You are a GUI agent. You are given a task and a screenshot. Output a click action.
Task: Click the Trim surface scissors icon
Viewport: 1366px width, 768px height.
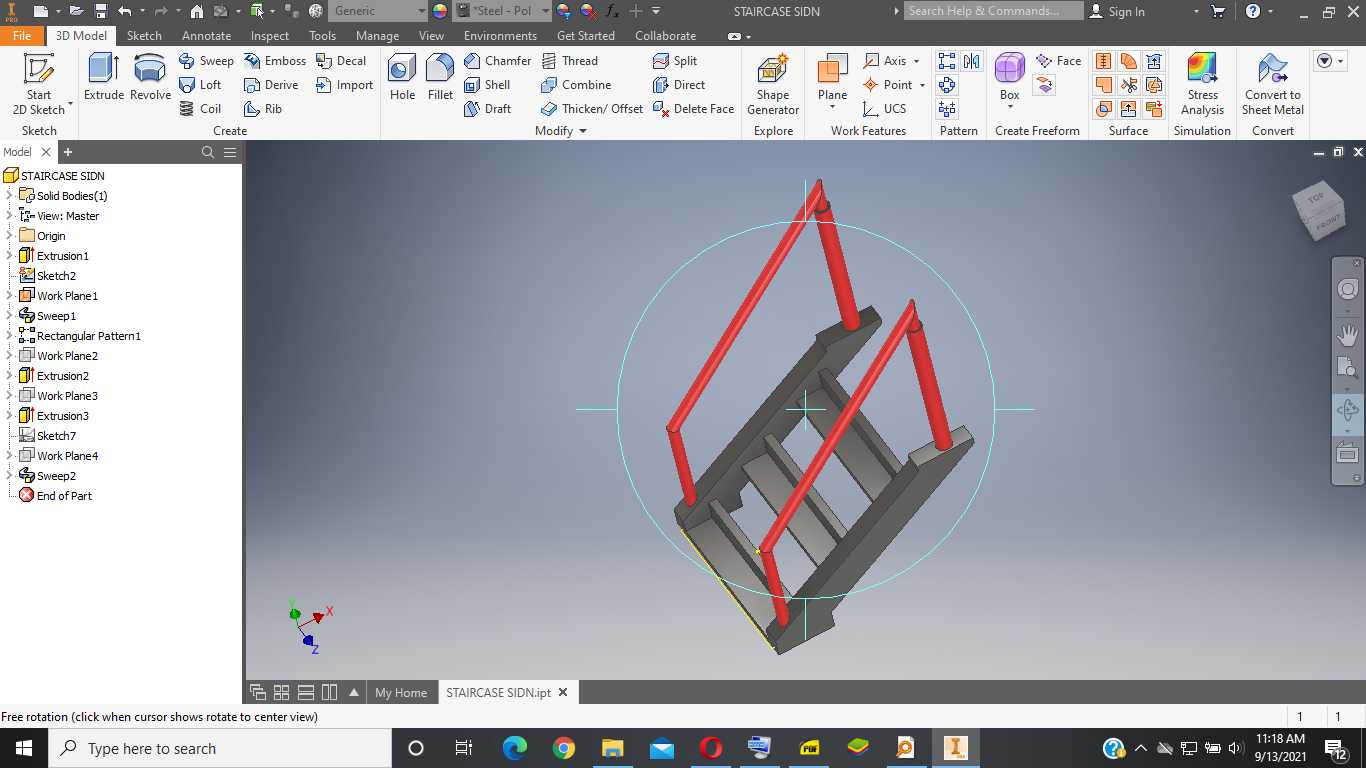(1129, 85)
